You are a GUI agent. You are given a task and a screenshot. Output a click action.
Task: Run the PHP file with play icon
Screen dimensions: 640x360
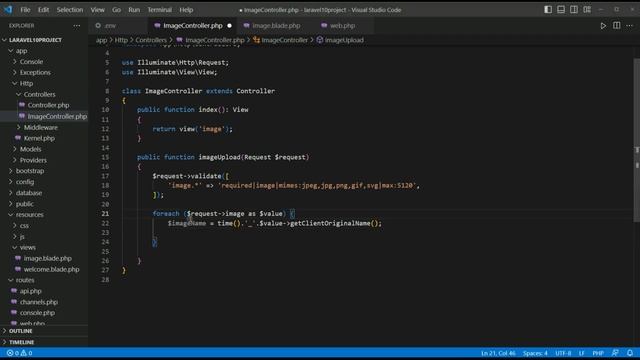(x=603, y=26)
